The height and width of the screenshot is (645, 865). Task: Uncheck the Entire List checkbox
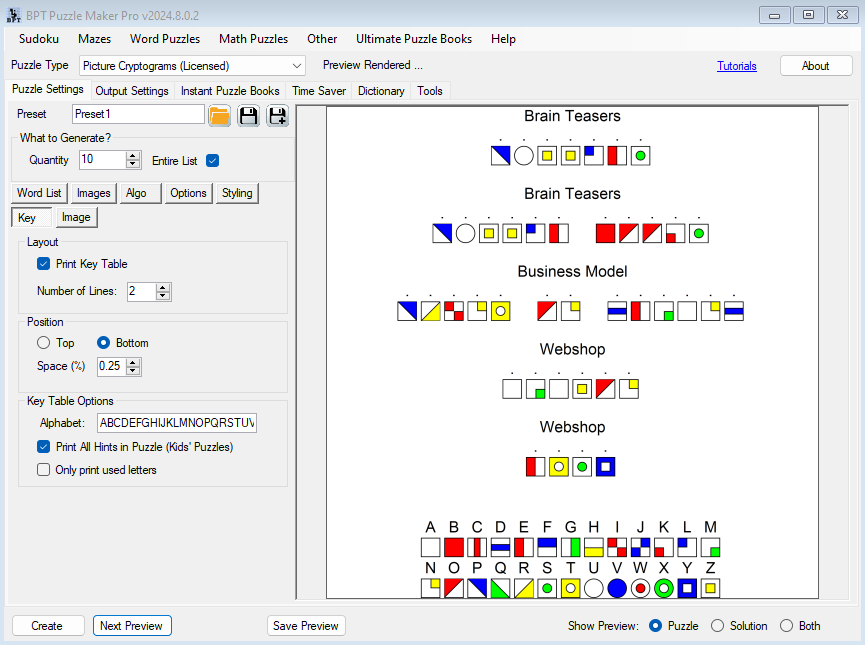pyautogui.click(x=212, y=160)
